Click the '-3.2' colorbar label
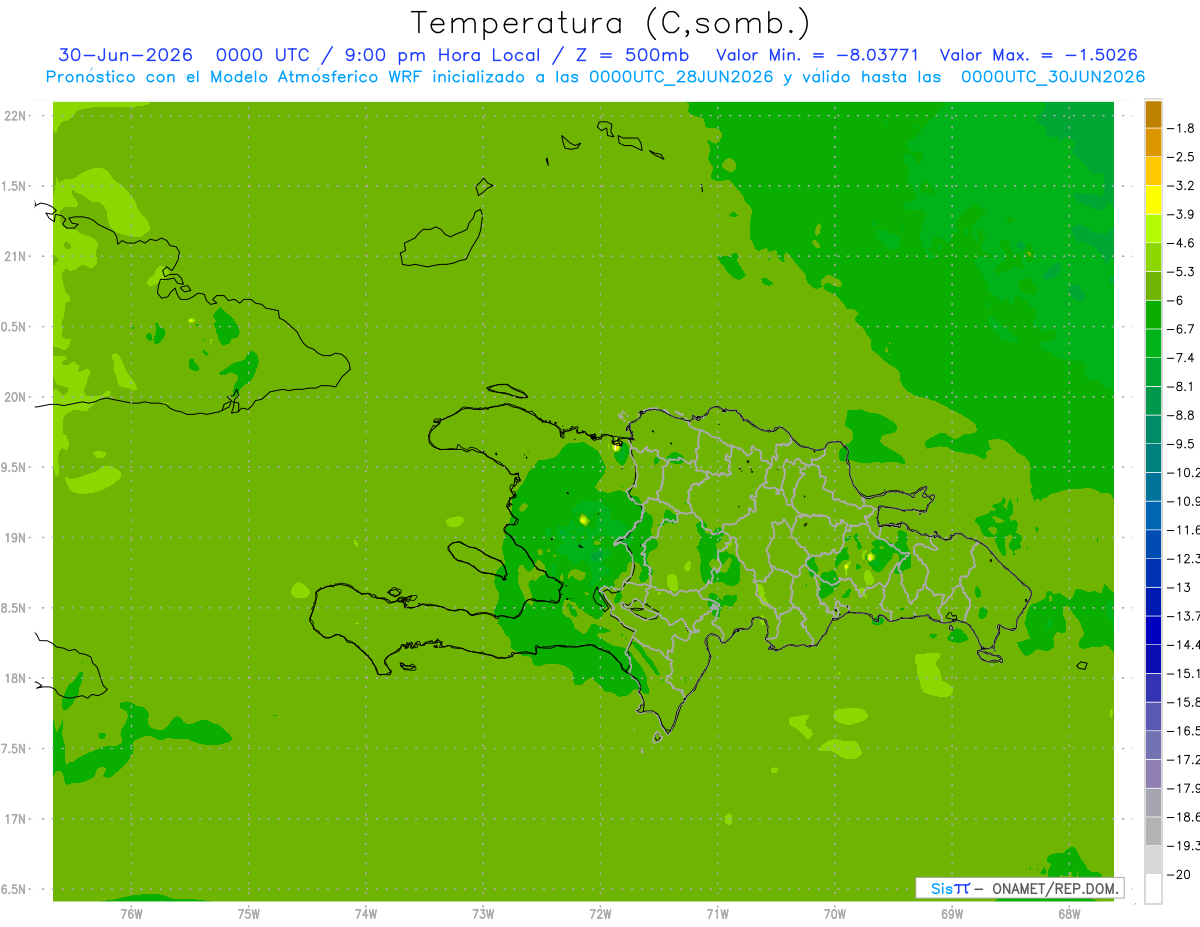The image size is (1200, 927). coord(1181,185)
